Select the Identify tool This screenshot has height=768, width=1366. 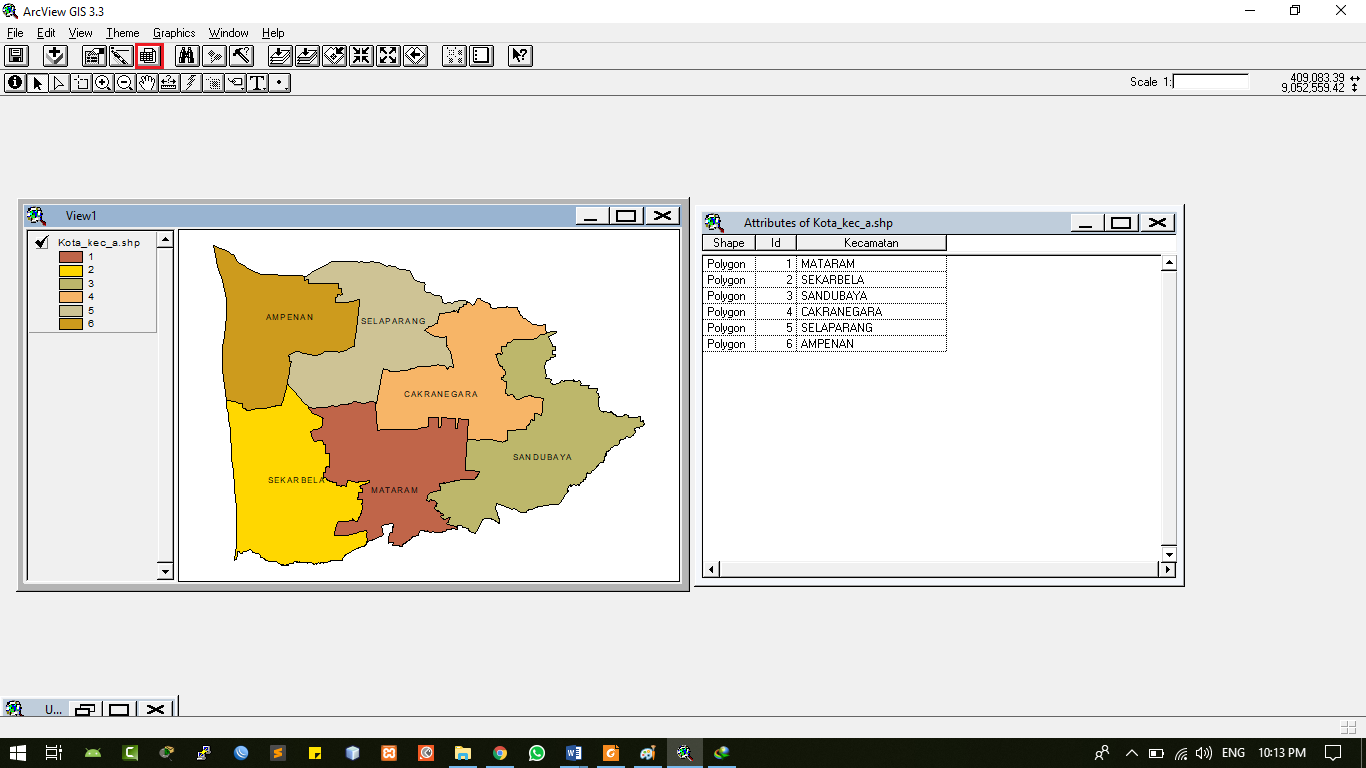15,83
